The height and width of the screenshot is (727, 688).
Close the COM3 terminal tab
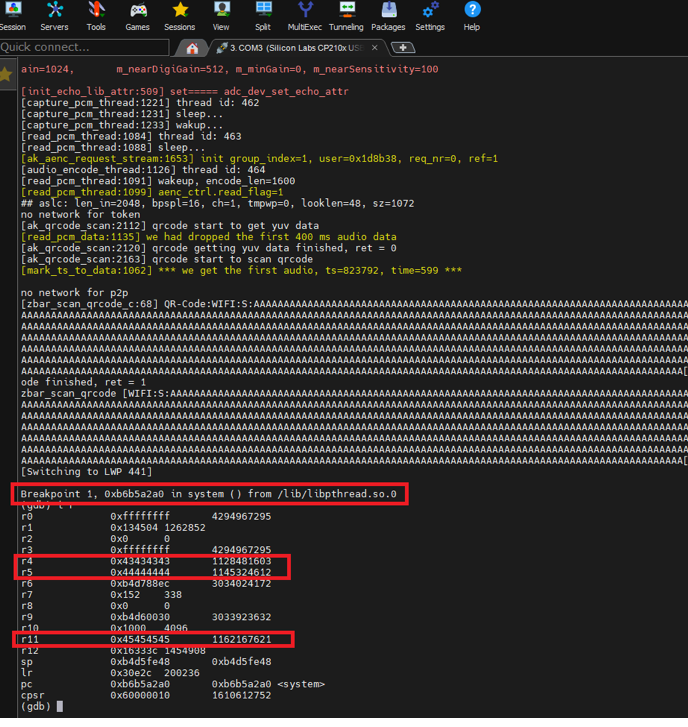[375, 48]
